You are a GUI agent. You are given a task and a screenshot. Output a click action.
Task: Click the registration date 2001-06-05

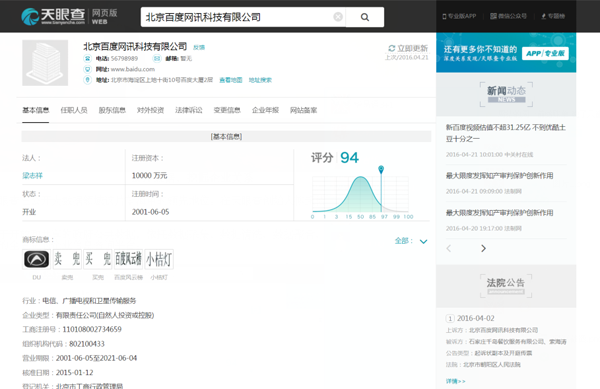(x=150, y=212)
